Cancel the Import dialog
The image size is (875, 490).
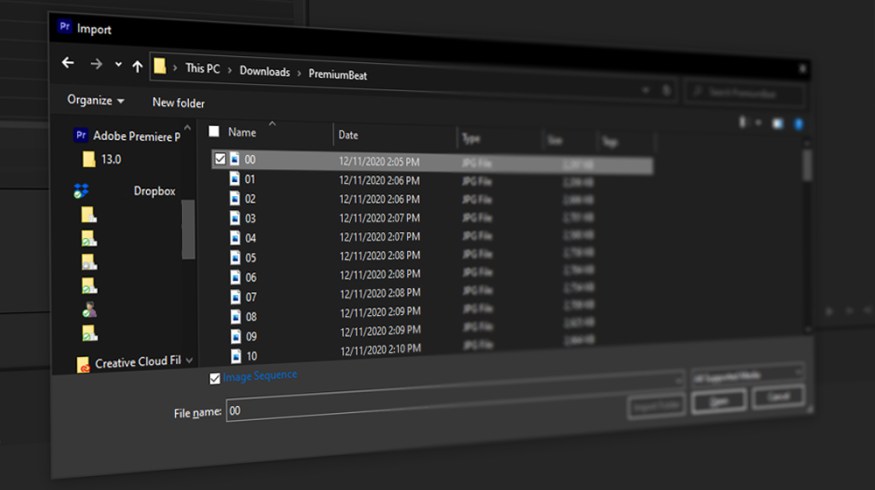778,397
